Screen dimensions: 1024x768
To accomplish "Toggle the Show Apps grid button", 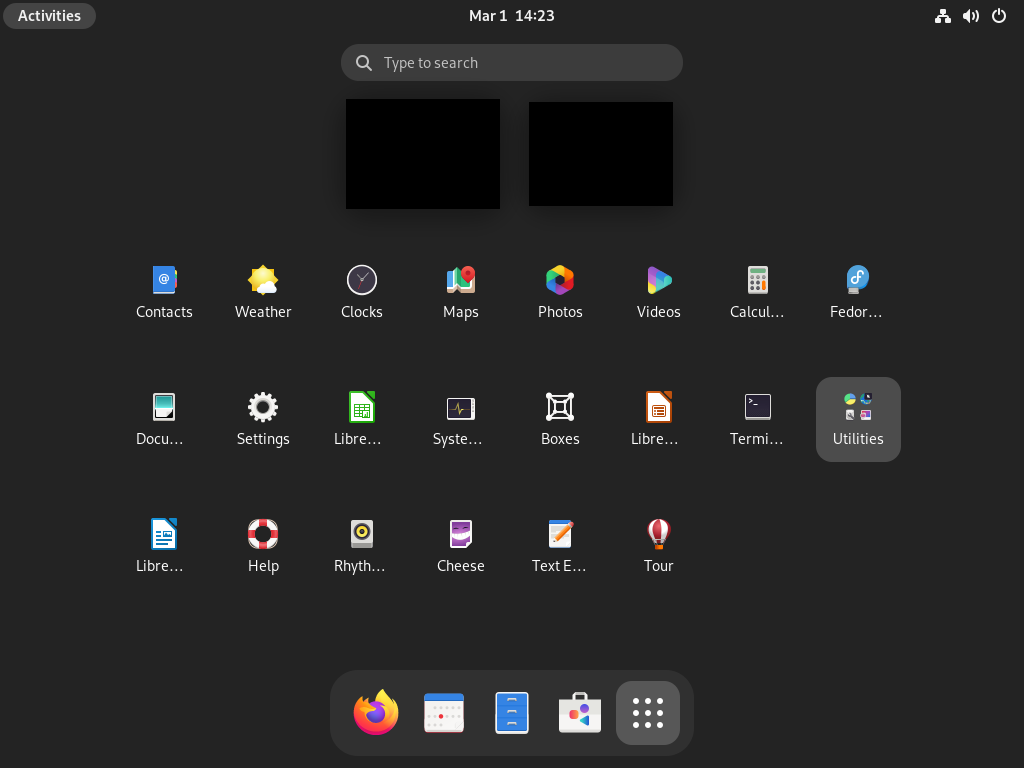I will click(x=648, y=712).
